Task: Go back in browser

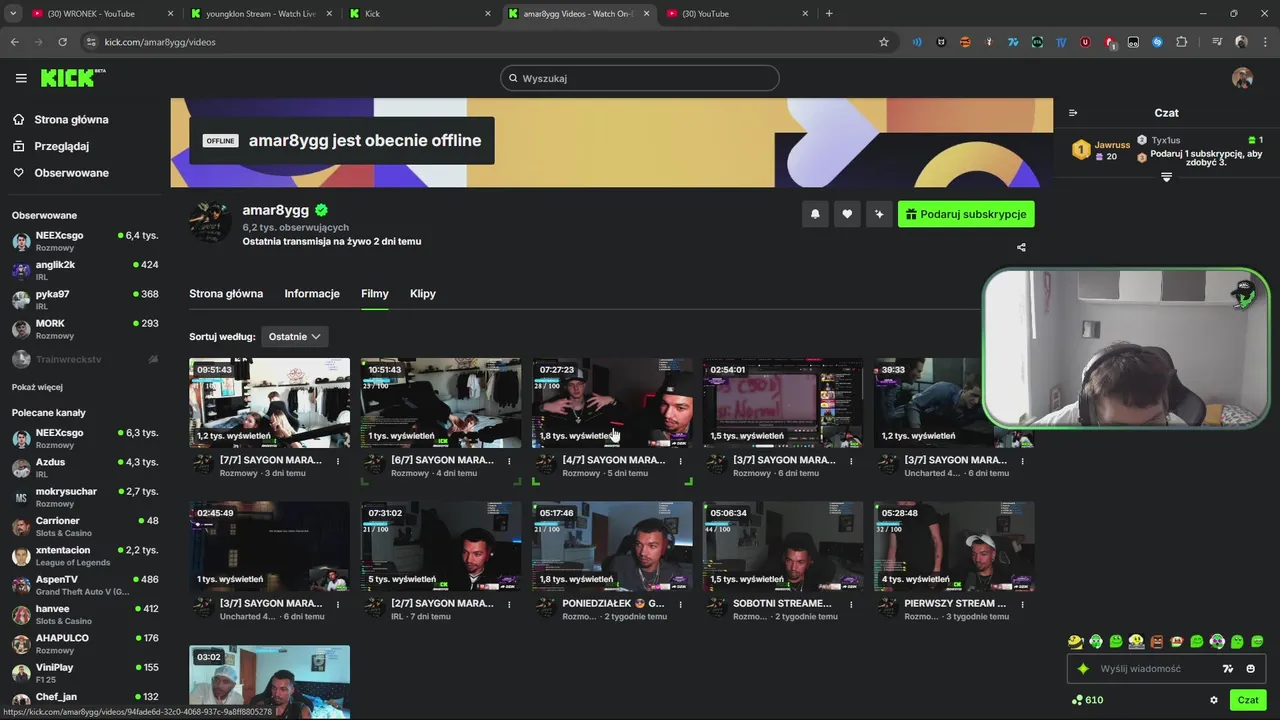Action: [x=15, y=42]
